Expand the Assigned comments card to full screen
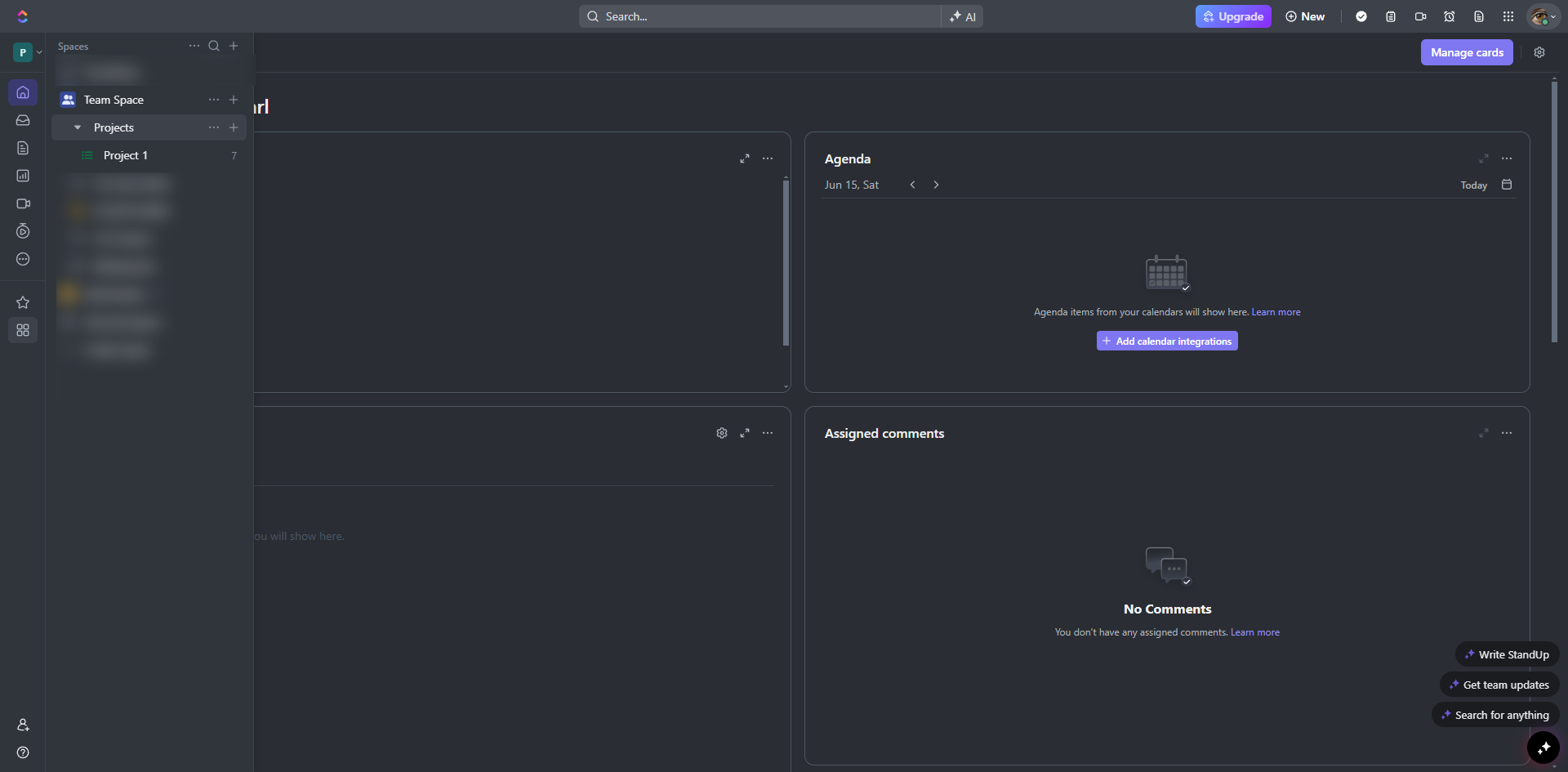 click(1484, 433)
